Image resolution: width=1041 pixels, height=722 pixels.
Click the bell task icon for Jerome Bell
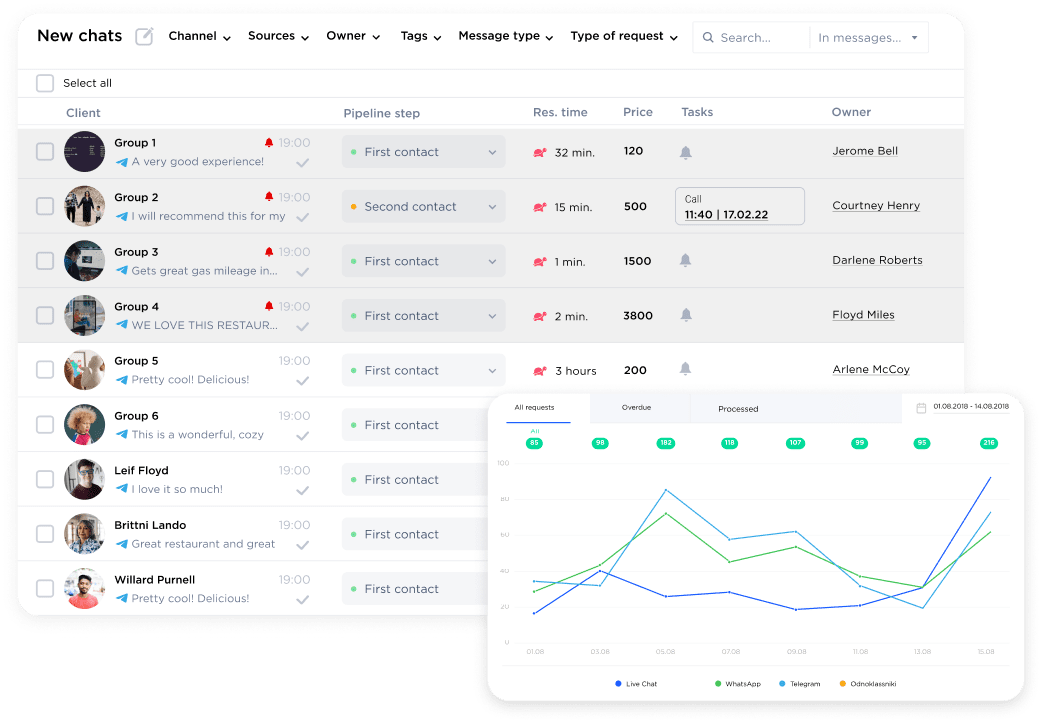686,153
